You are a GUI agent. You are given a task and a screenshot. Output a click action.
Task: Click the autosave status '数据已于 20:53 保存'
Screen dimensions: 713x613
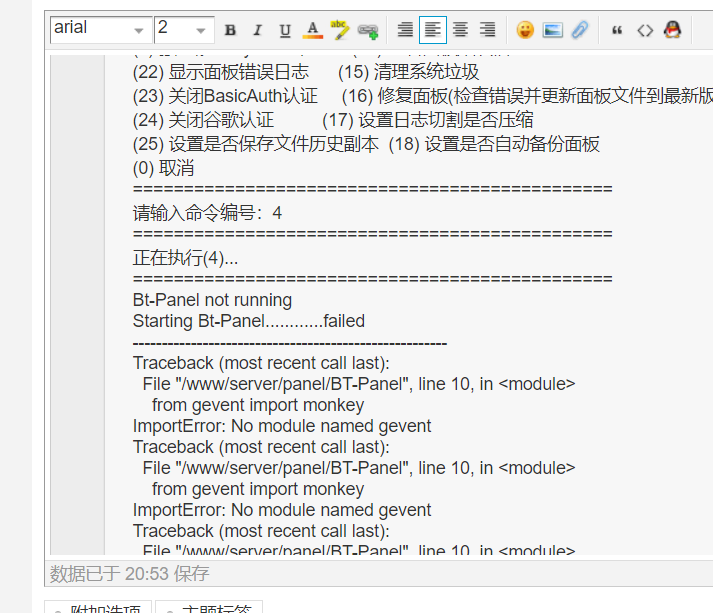coord(130,574)
